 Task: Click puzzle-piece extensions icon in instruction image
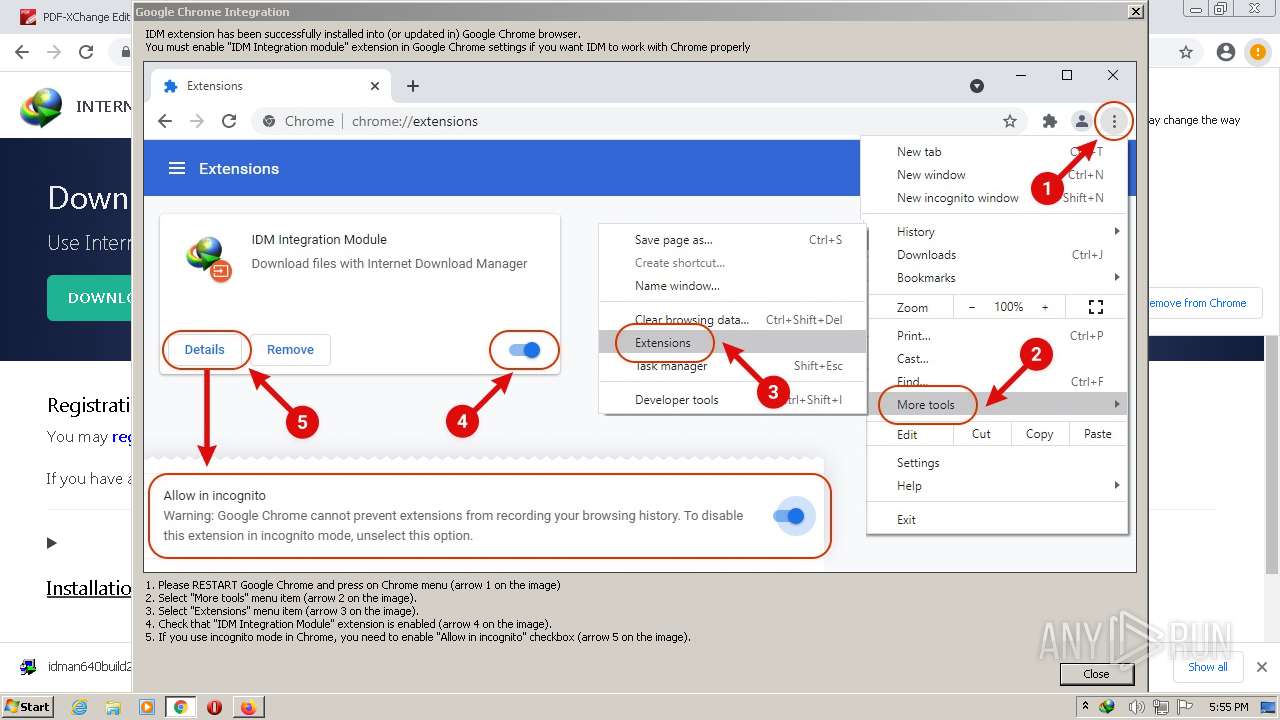click(x=1049, y=121)
